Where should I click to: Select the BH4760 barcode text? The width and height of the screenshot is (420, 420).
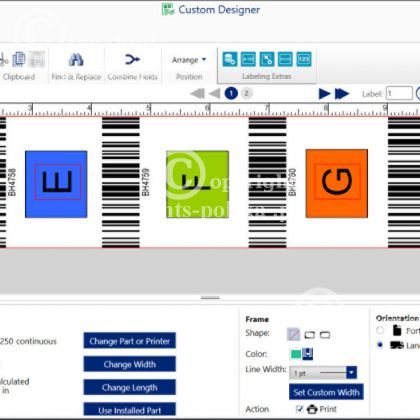pos(292,182)
